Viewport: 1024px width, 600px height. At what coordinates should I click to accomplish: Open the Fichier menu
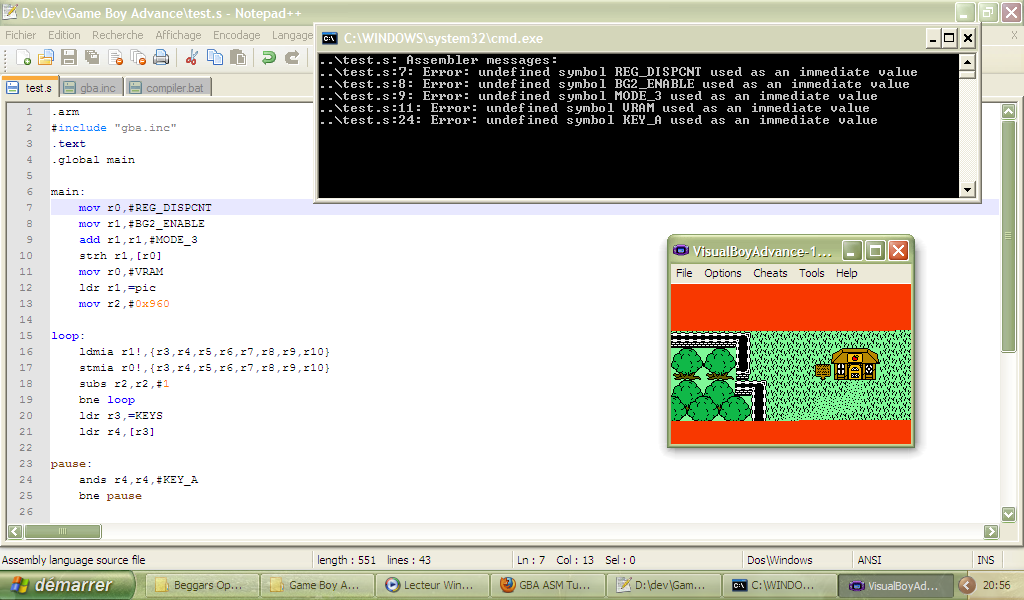tap(21, 35)
